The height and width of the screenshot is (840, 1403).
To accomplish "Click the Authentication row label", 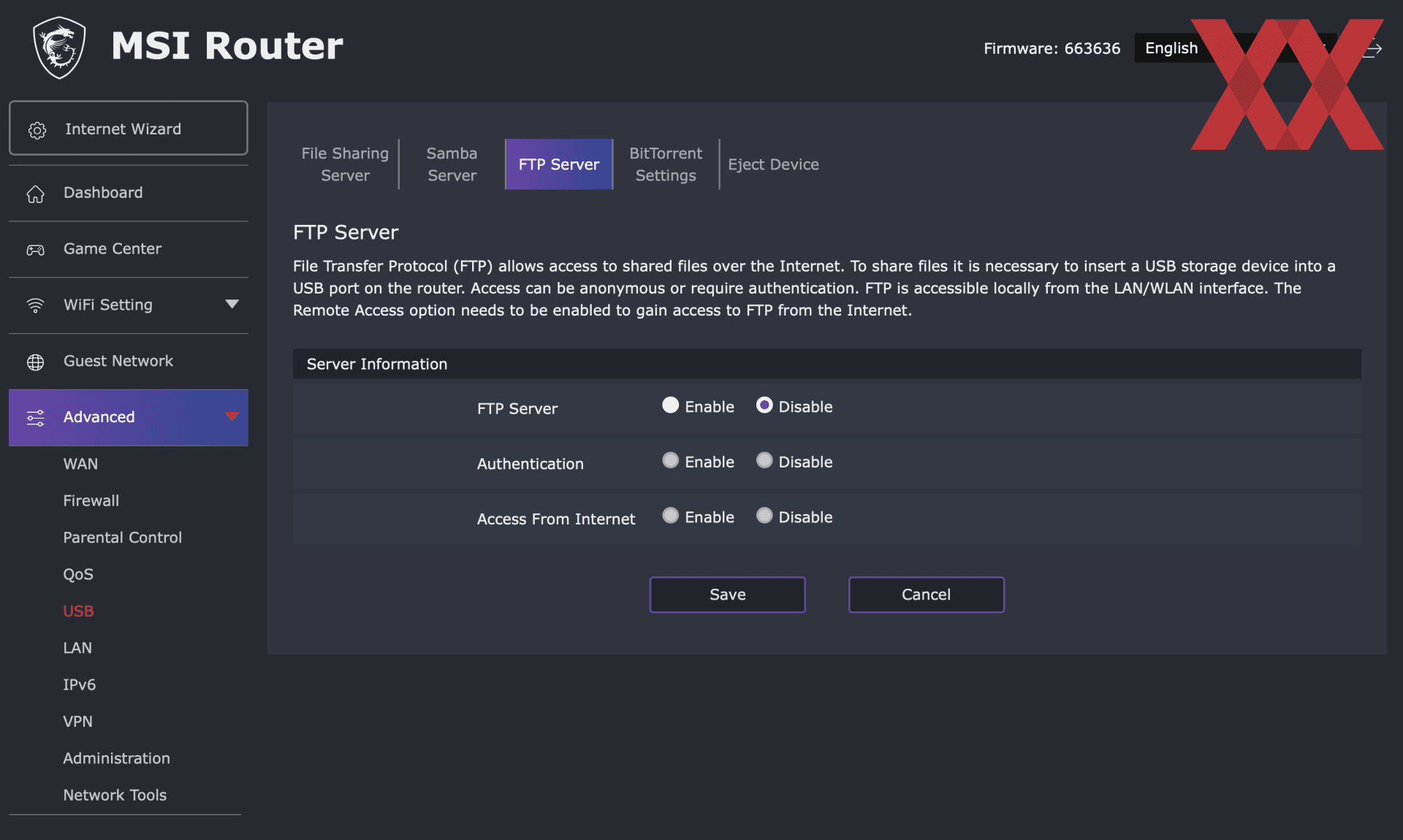I will (531, 464).
